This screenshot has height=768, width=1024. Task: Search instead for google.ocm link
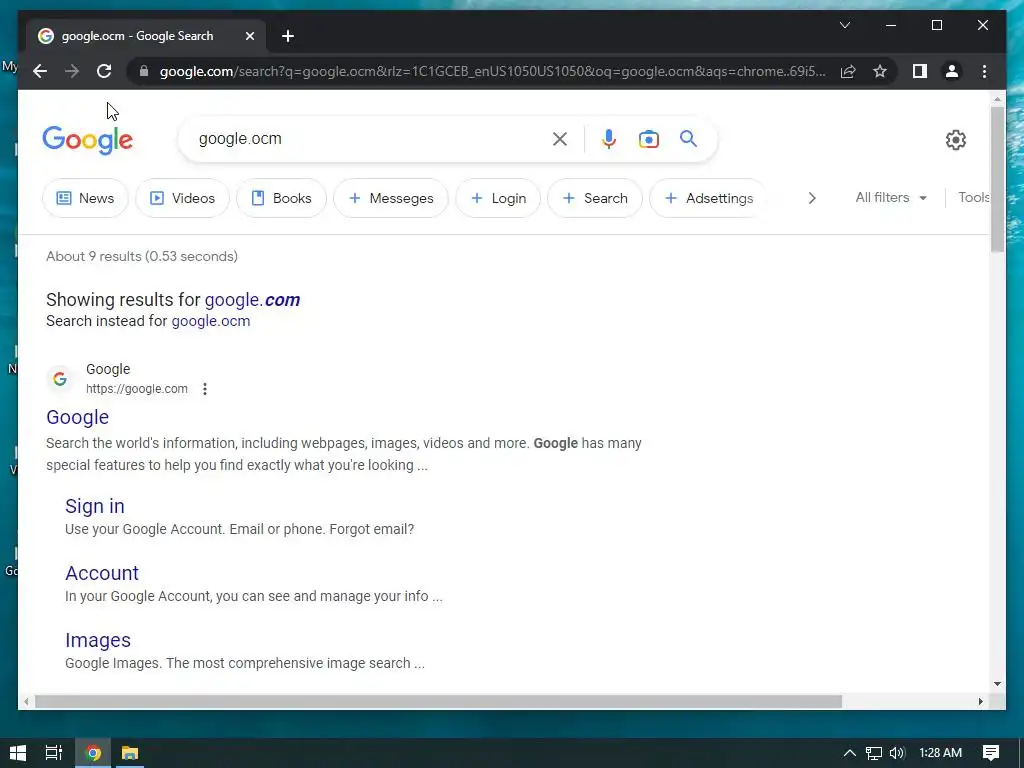click(x=210, y=321)
